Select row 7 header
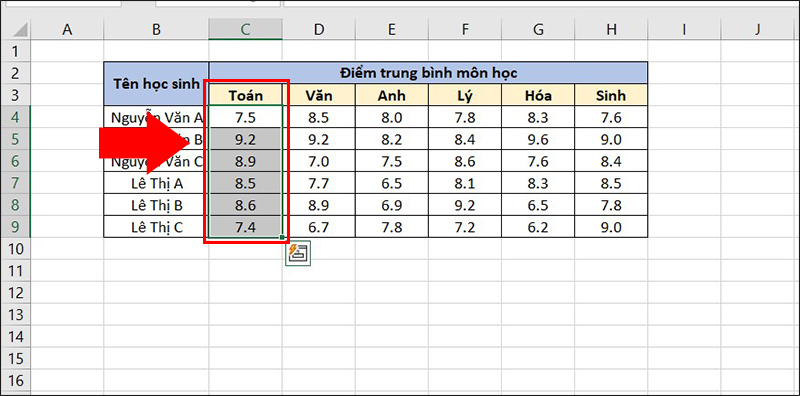Screen dimensions: 800x396 coord(16,183)
